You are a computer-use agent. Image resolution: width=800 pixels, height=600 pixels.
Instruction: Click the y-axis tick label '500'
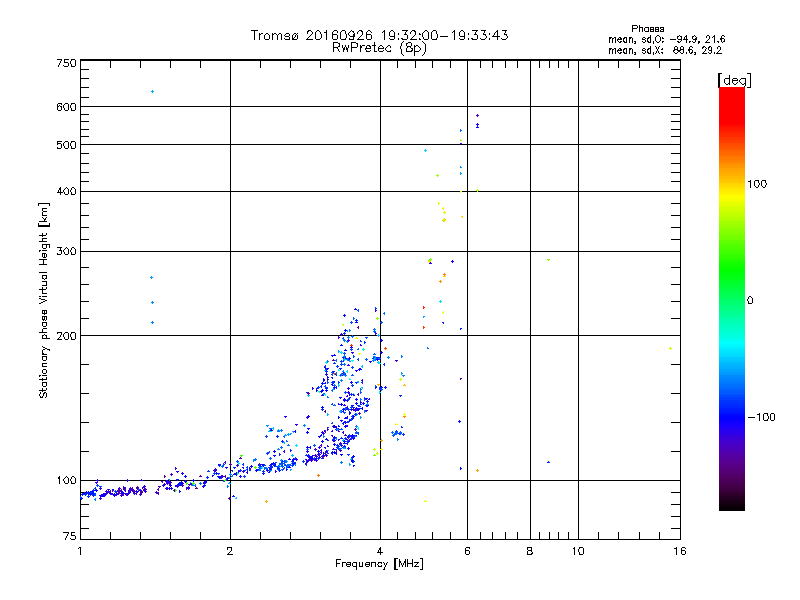[66, 145]
